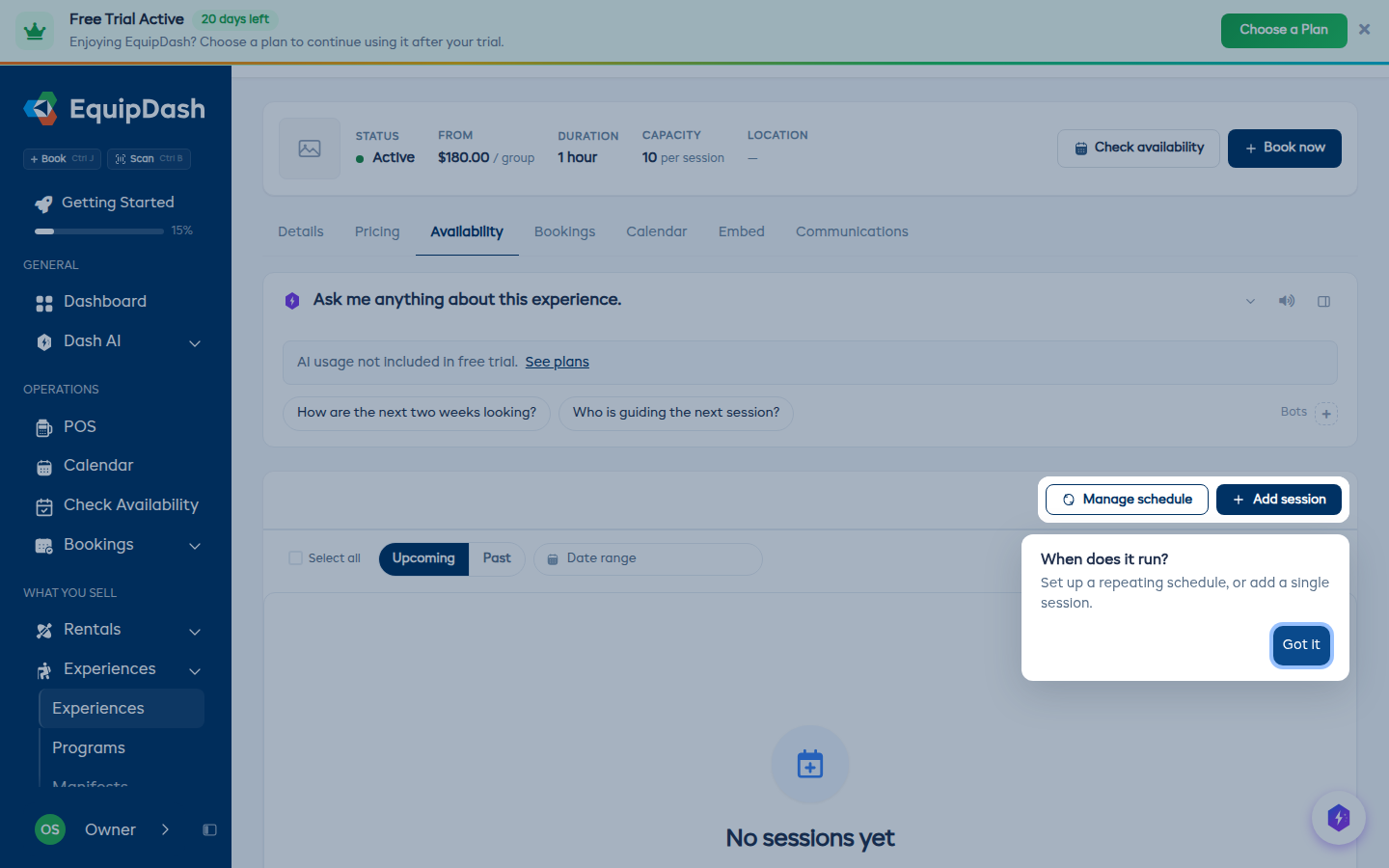Click the crown icon in trial banner
Image resolution: width=1389 pixels, height=868 pixels.
pos(35,31)
